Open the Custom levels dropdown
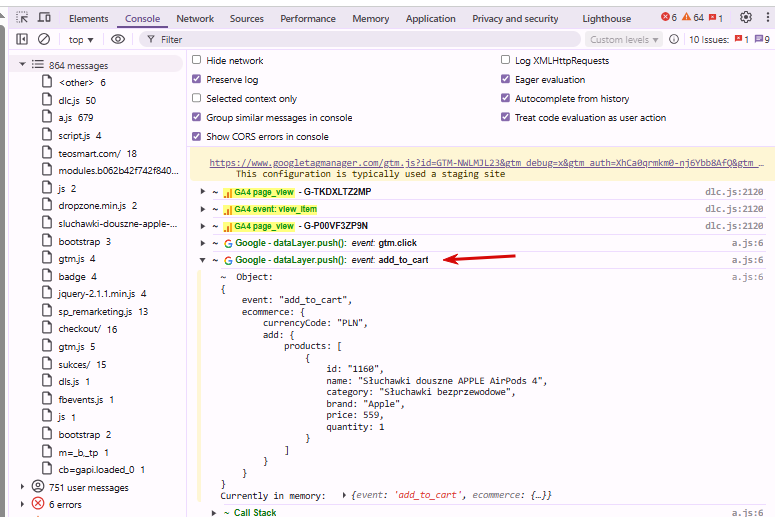Screen dimensions: 775x517 625,39
